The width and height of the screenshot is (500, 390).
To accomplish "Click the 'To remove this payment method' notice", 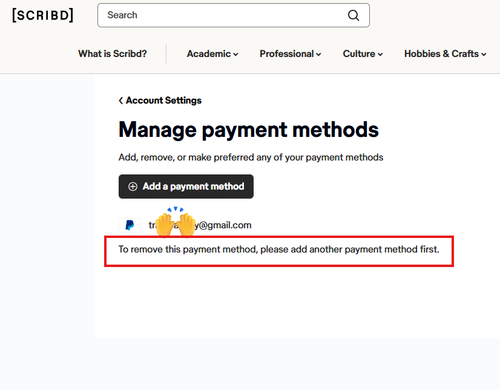I will [279, 249].
